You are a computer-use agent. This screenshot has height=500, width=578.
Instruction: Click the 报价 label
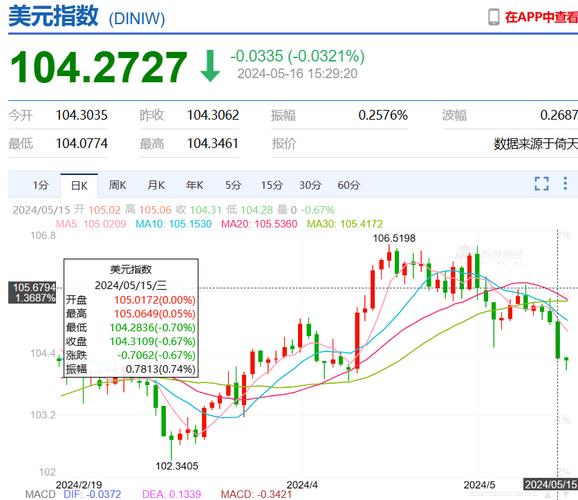(284, 143)
